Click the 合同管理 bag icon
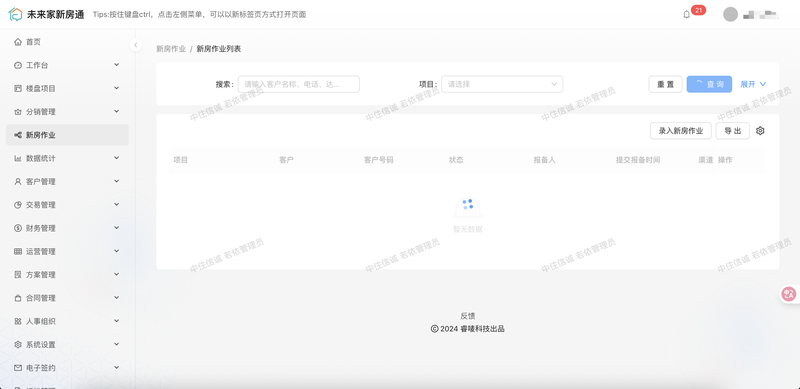The height and width of the screenshot is (389, 800). coord(18,298)
